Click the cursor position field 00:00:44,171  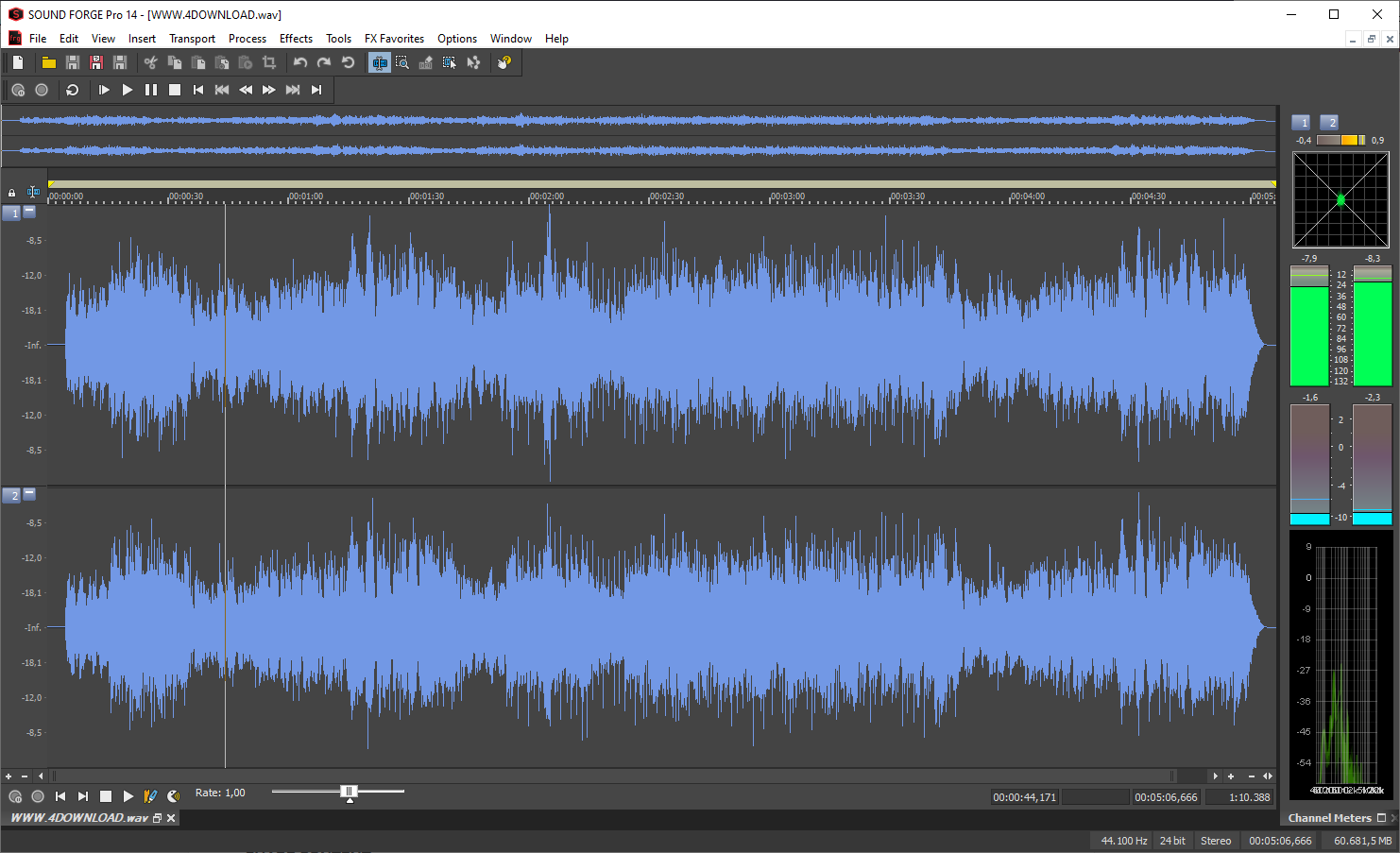click(1025, 797)
